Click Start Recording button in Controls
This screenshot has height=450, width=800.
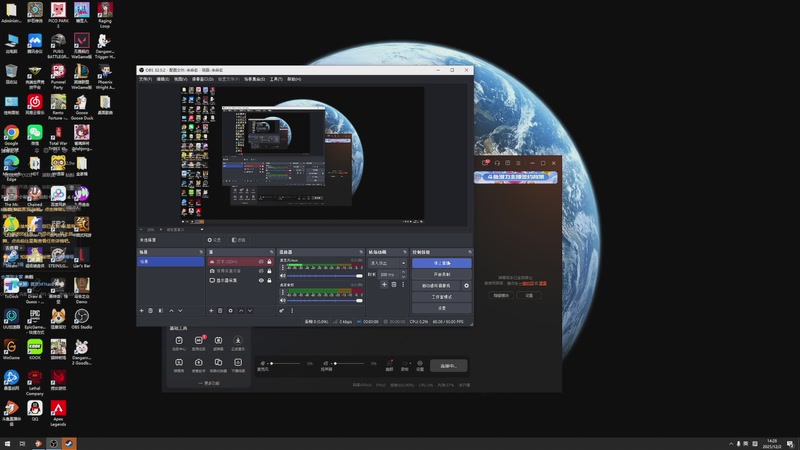(441, 274)
